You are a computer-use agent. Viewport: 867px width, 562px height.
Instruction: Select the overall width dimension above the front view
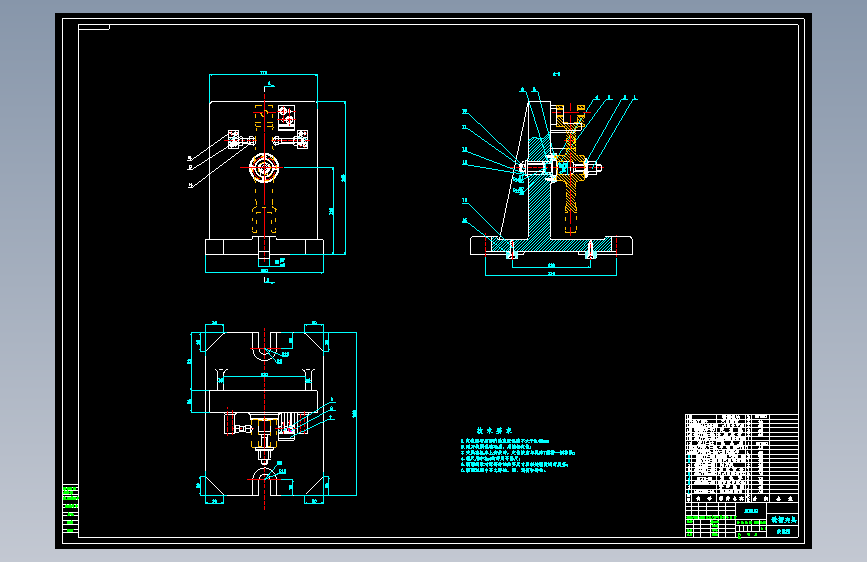[x=263, y=74]
